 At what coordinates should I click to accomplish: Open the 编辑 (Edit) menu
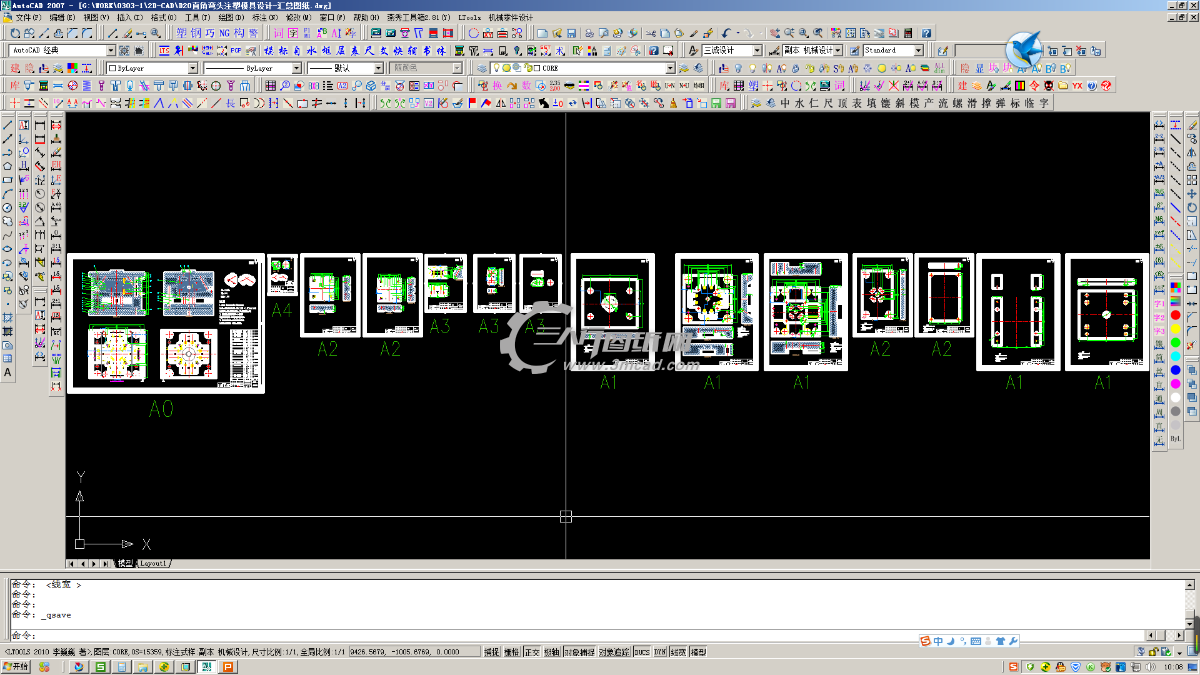point(62,18)
